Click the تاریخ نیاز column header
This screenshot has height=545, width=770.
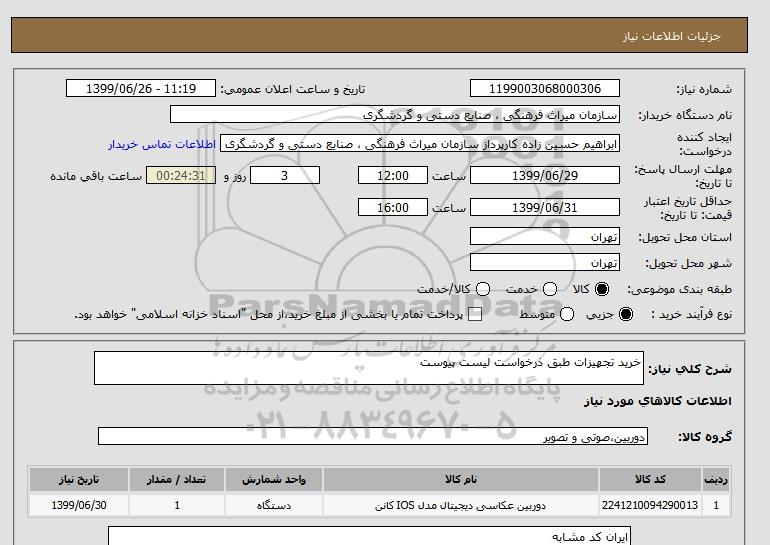[79, 480]
